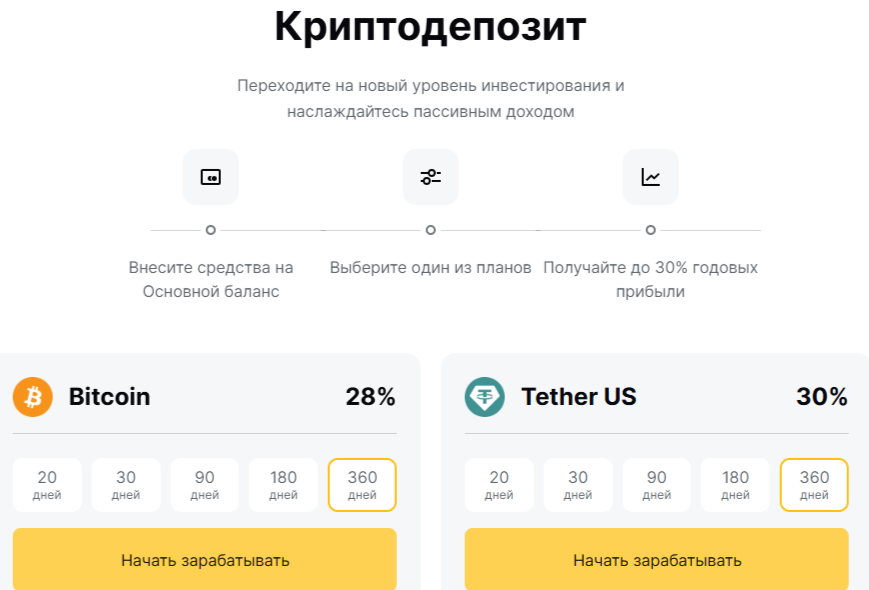Select the 360 days Tether term

814,485
